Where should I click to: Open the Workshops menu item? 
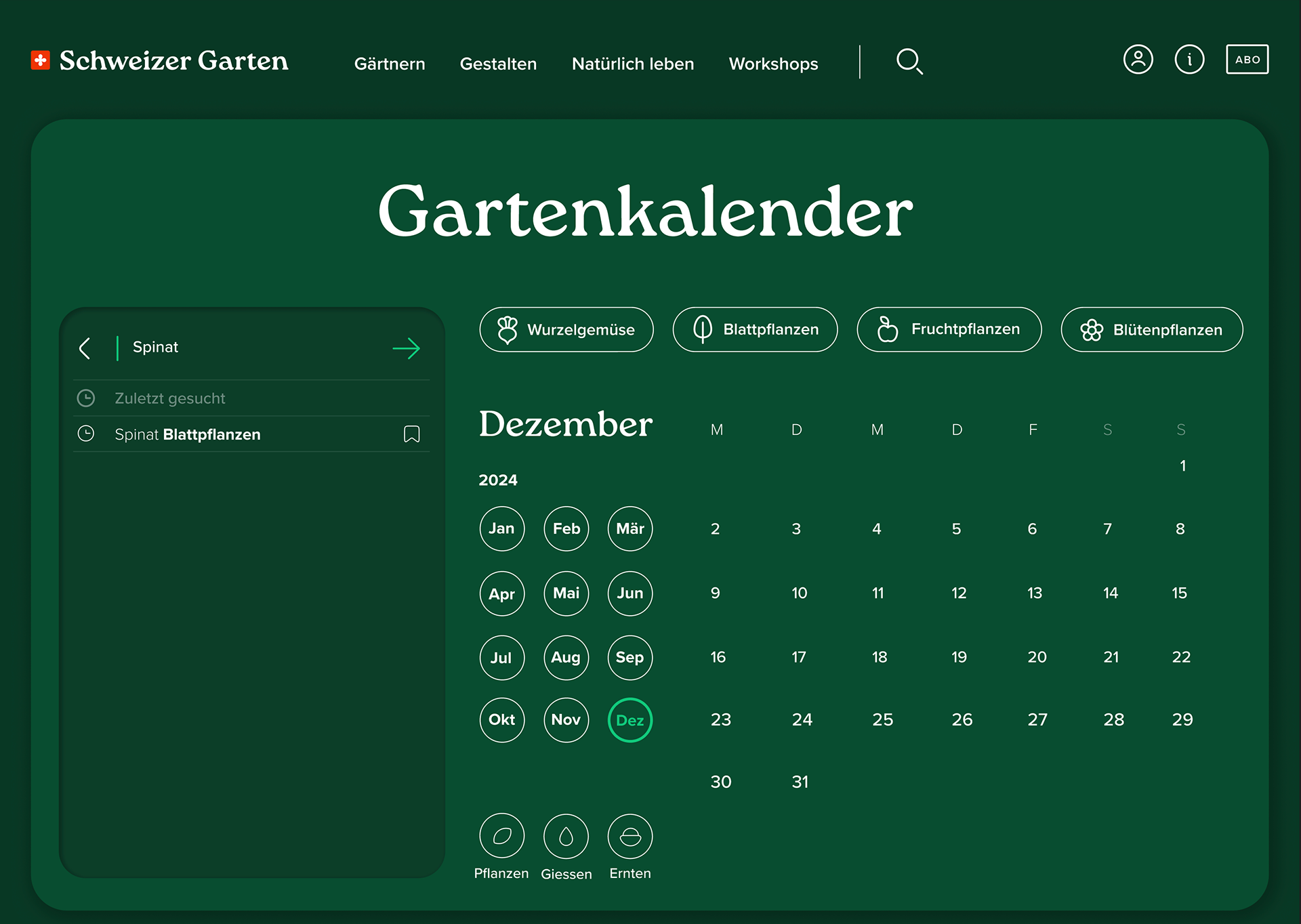click(773, 64)
